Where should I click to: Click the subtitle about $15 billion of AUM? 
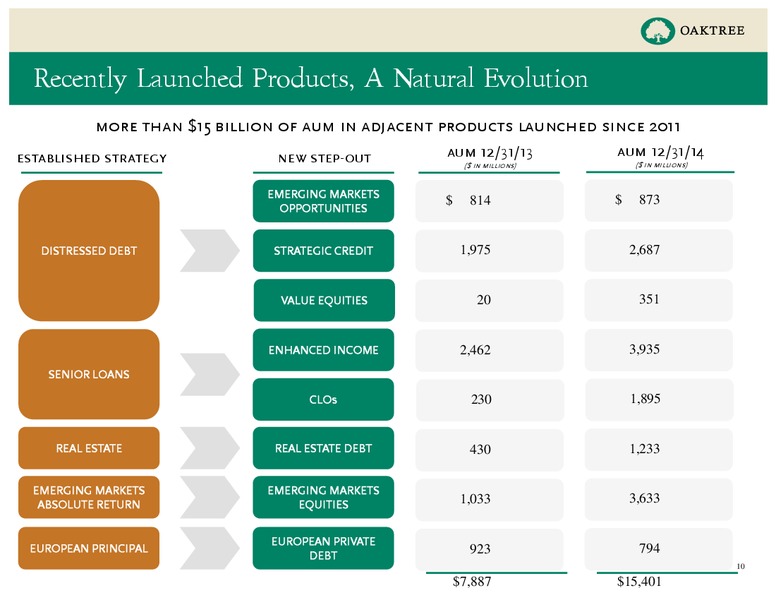tap(388, 127)
